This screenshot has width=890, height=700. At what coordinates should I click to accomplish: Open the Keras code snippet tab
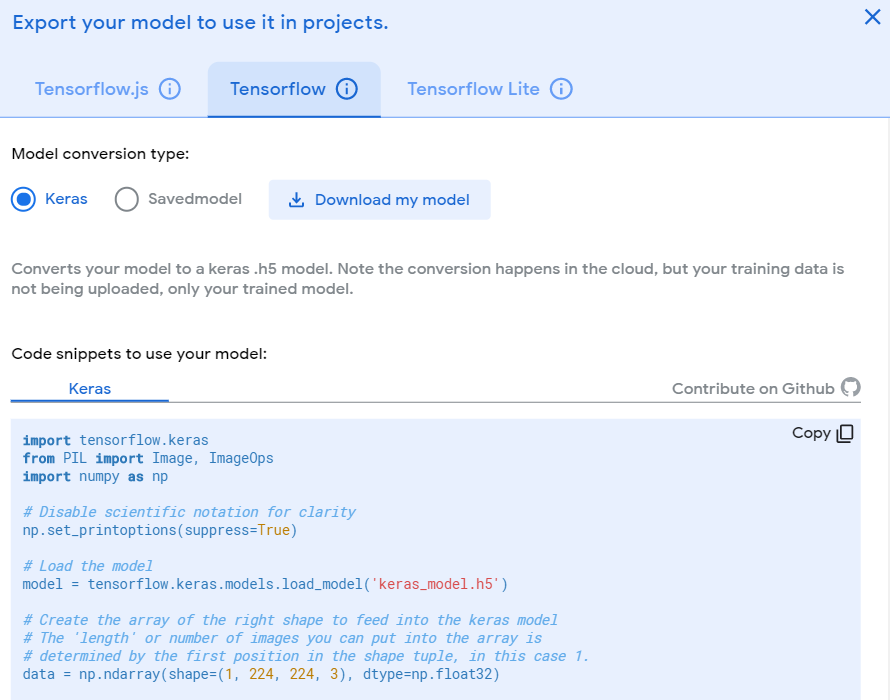coord(90,389)
